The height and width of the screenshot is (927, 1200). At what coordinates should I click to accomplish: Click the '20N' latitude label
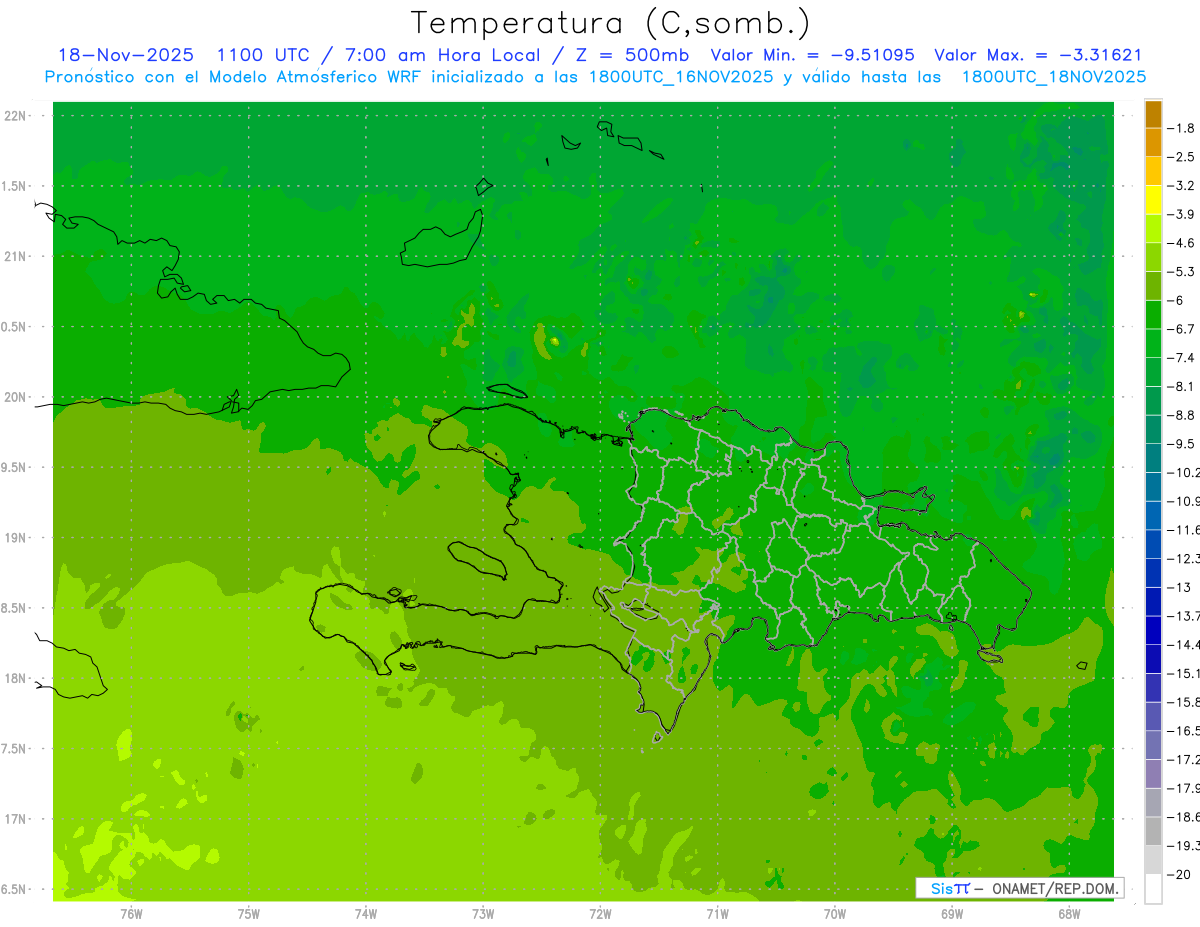15,397
